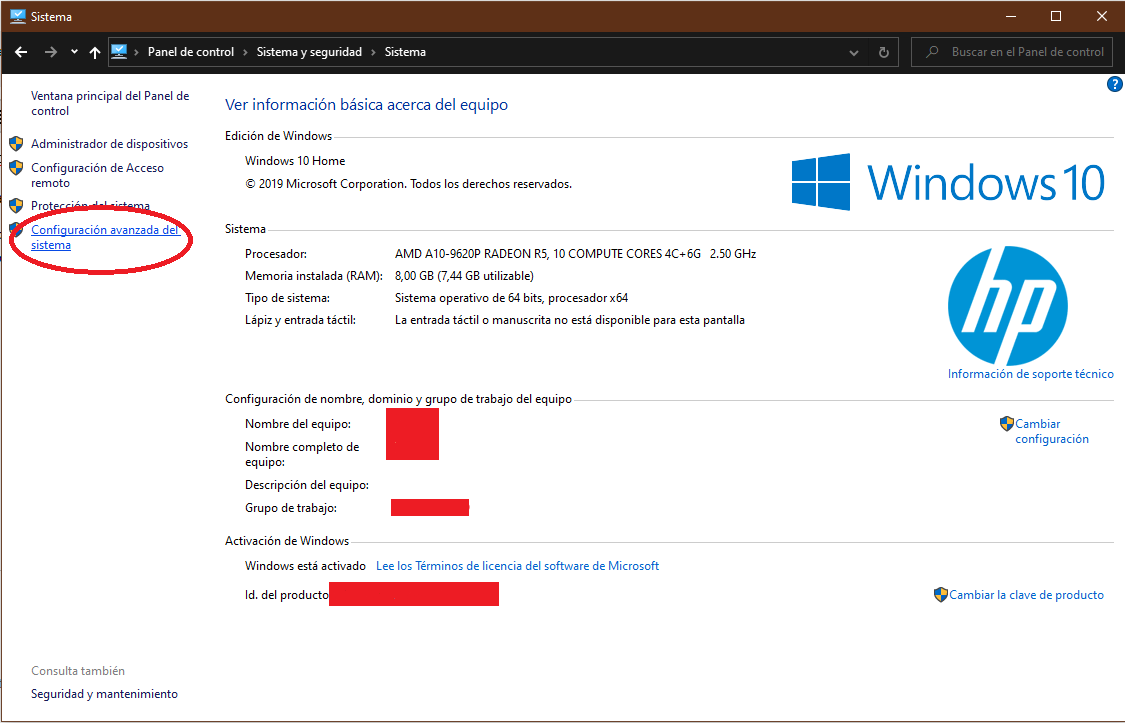This screenshot has height=723, width=1125.
Task: Select the touch input not available text
Action: click(x=570, y=320)
